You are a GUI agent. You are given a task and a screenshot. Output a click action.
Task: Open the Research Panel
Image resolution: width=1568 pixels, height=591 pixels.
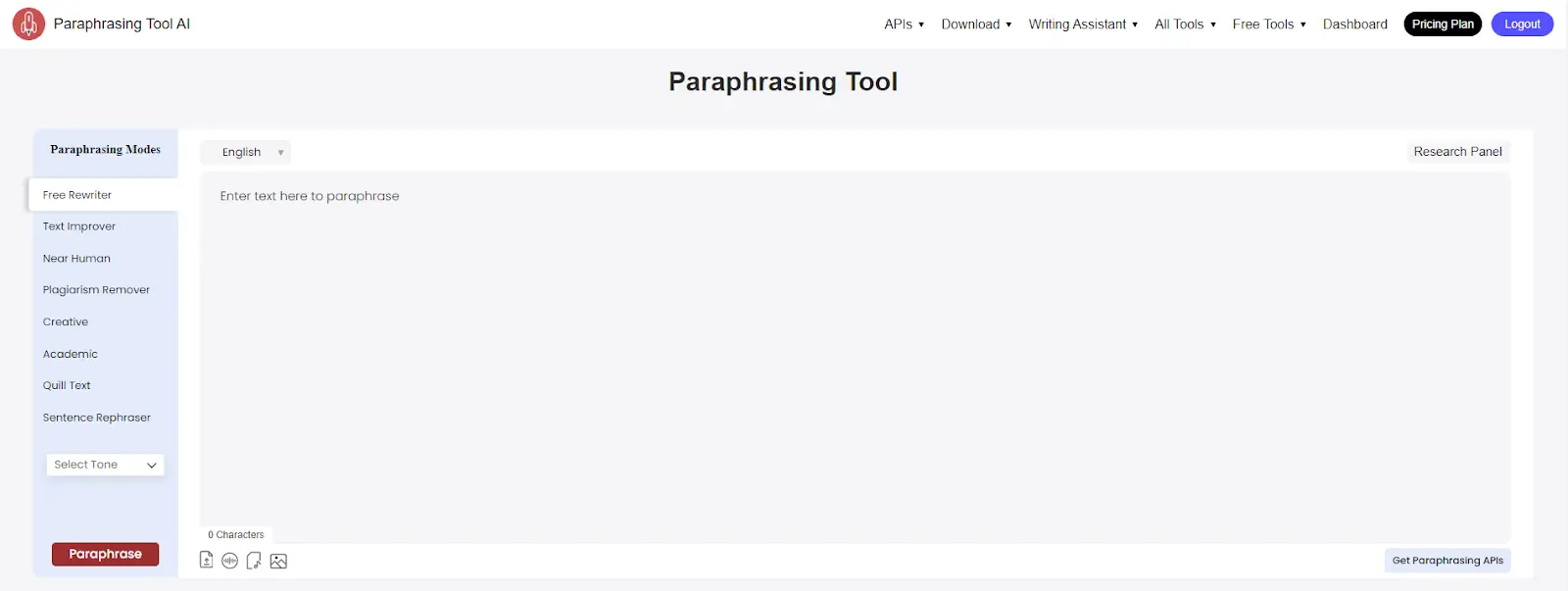(1457, 151)
